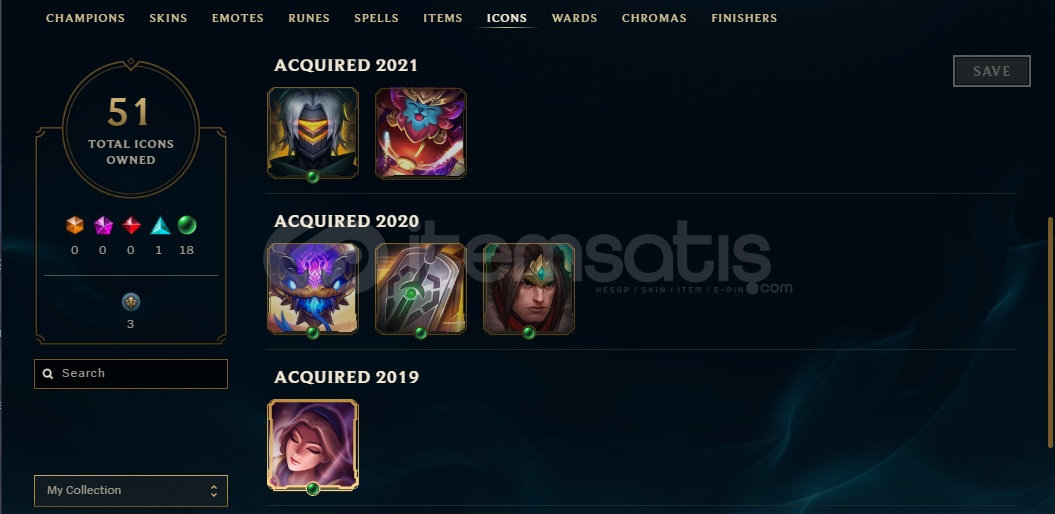1055x514 pixels.
Task: Choose the gray shield emblem 2020 icon
Action: click(421, 289)
